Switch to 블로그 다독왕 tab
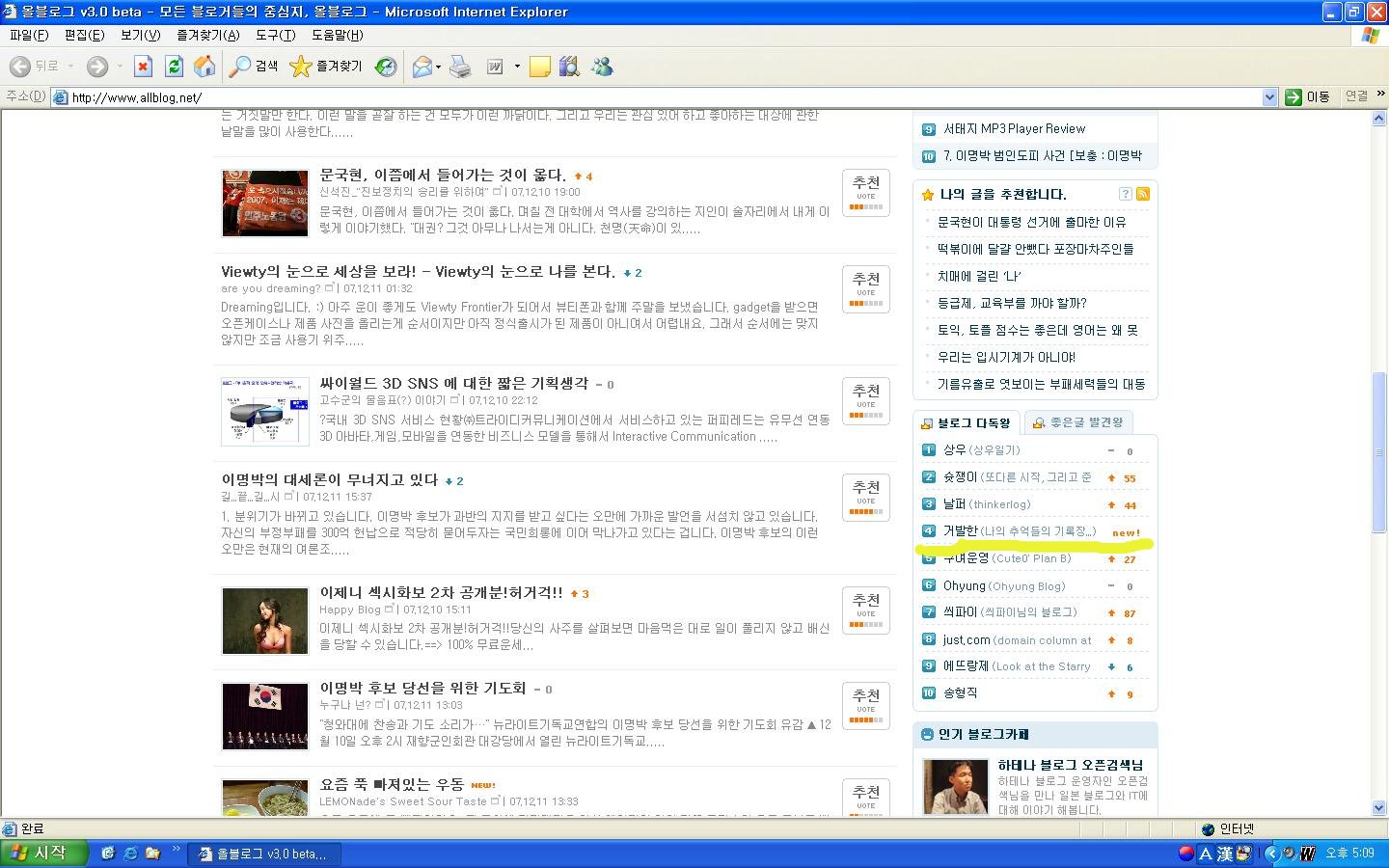This screenshot has width=1389, height=868. pos(967,422)
